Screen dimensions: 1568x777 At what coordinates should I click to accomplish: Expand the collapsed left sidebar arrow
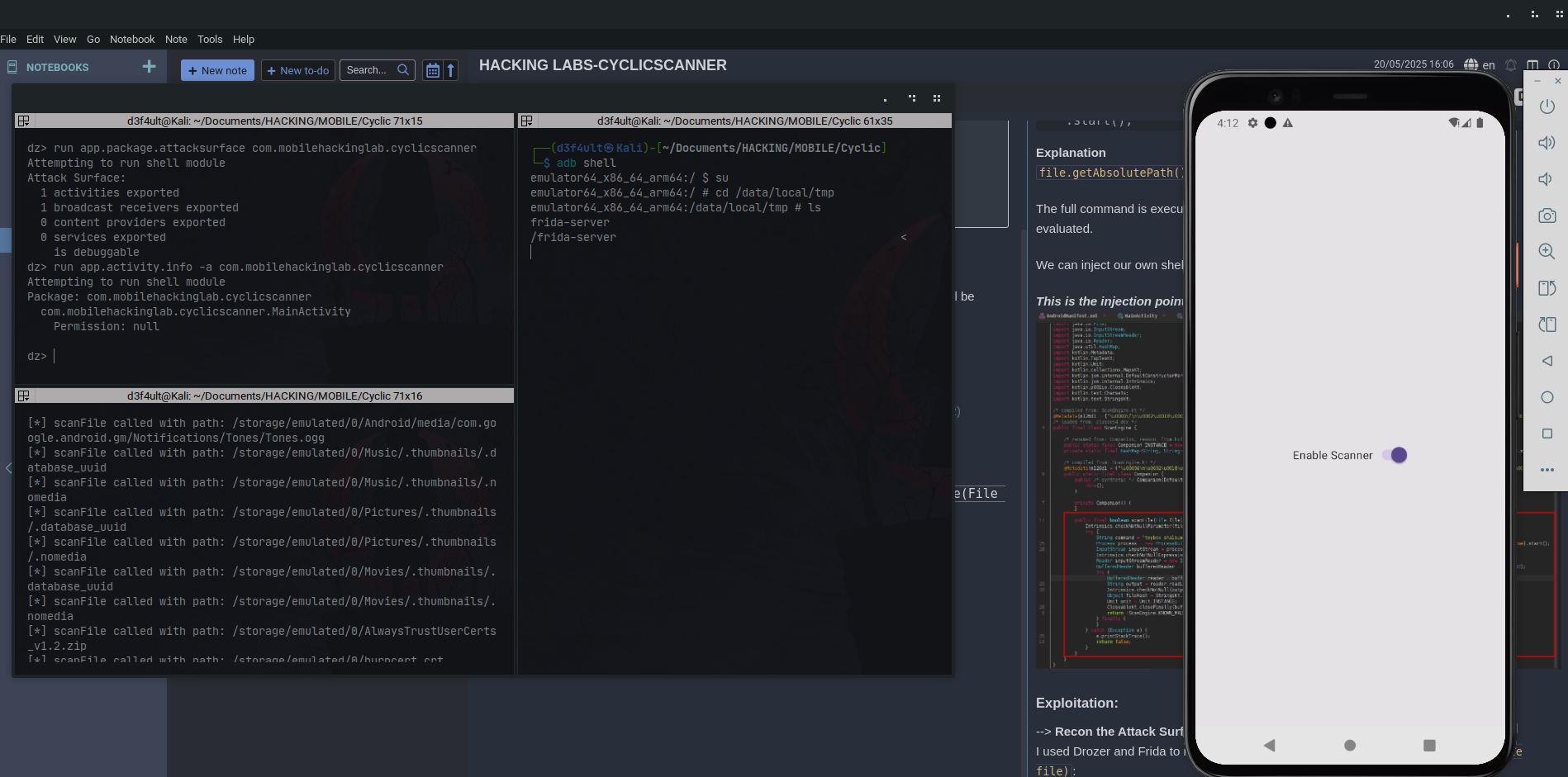[8, 468]
